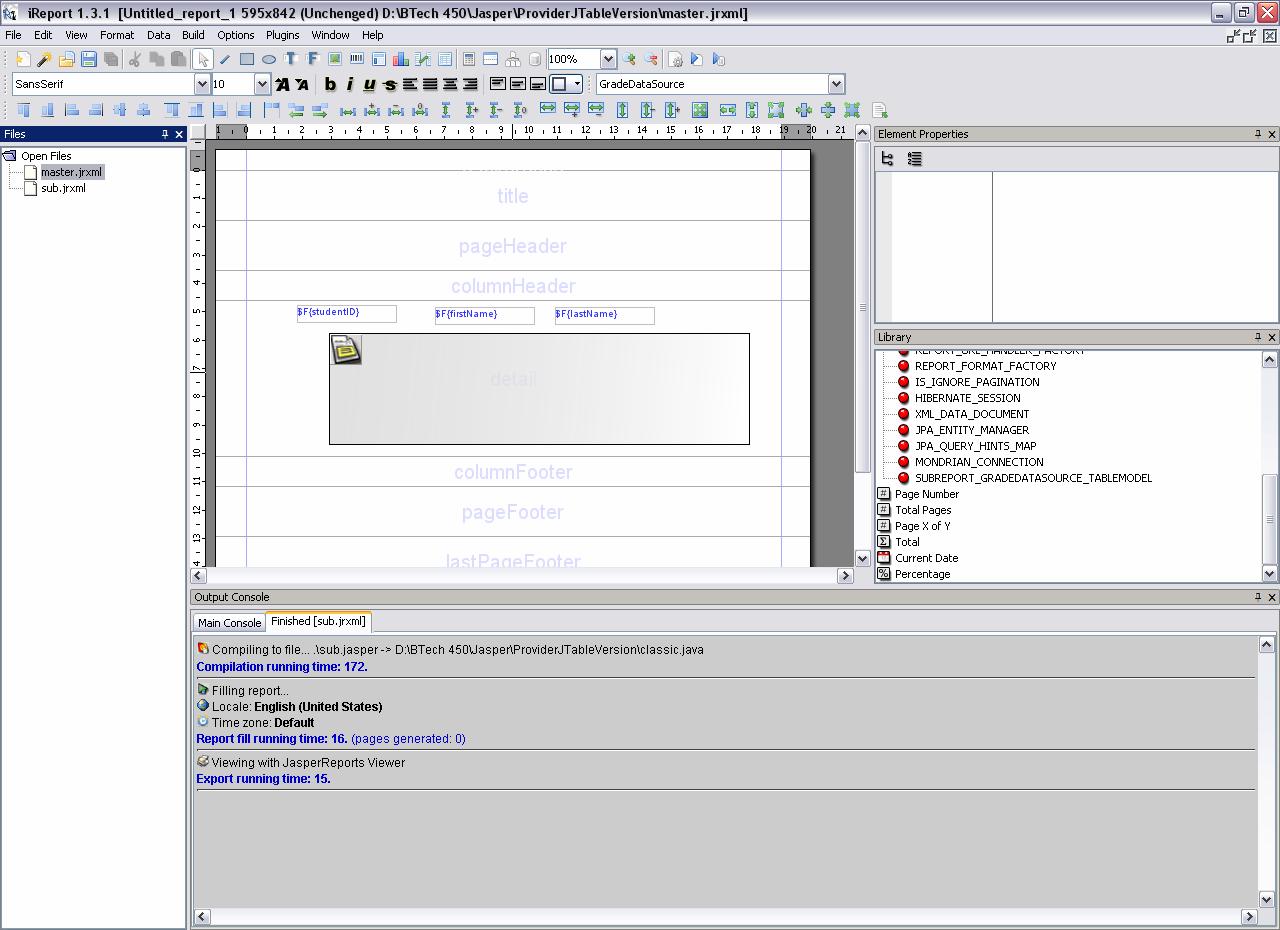The width and height of the screenshot is (1280, 930).
Task: Switch to the Main Console tab
Action: pyautogui.click(x=229, y=622)
